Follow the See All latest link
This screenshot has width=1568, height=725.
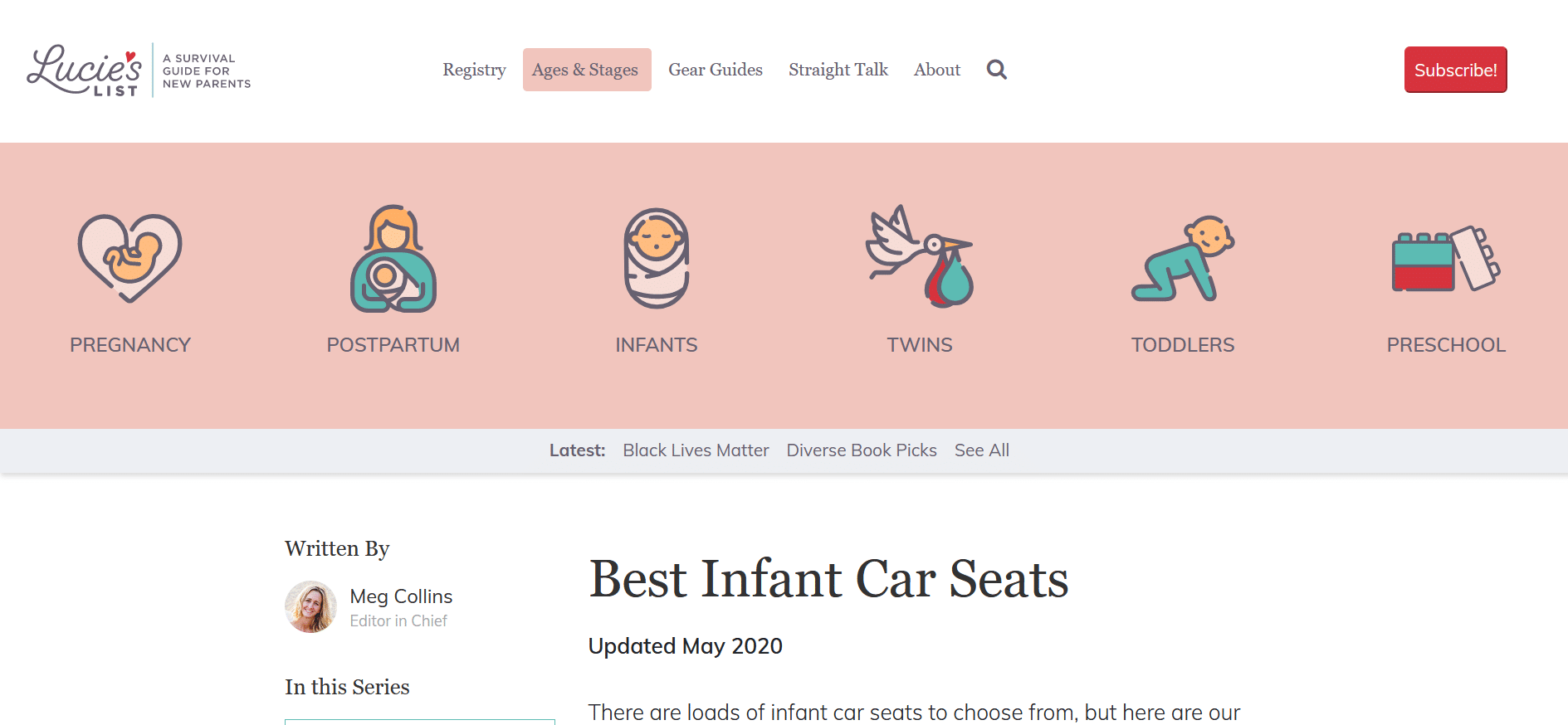point(982,450)
